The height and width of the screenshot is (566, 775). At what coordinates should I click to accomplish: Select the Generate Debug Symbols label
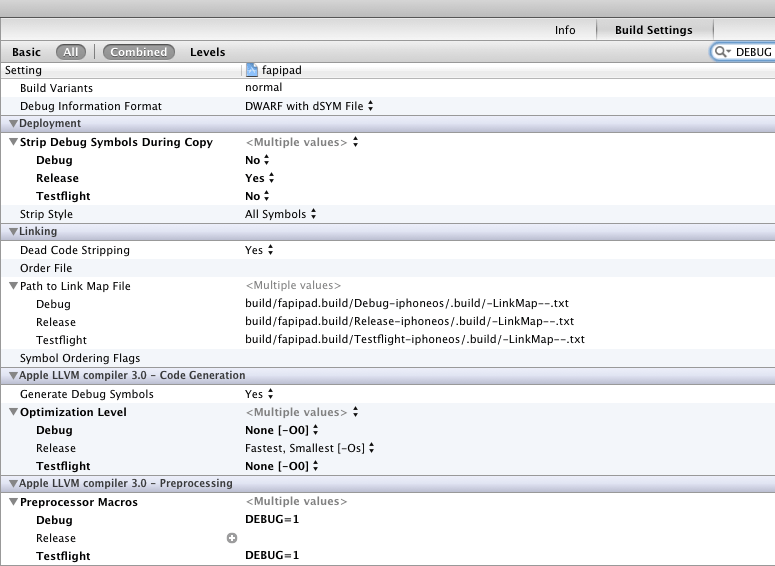point(86,394)
